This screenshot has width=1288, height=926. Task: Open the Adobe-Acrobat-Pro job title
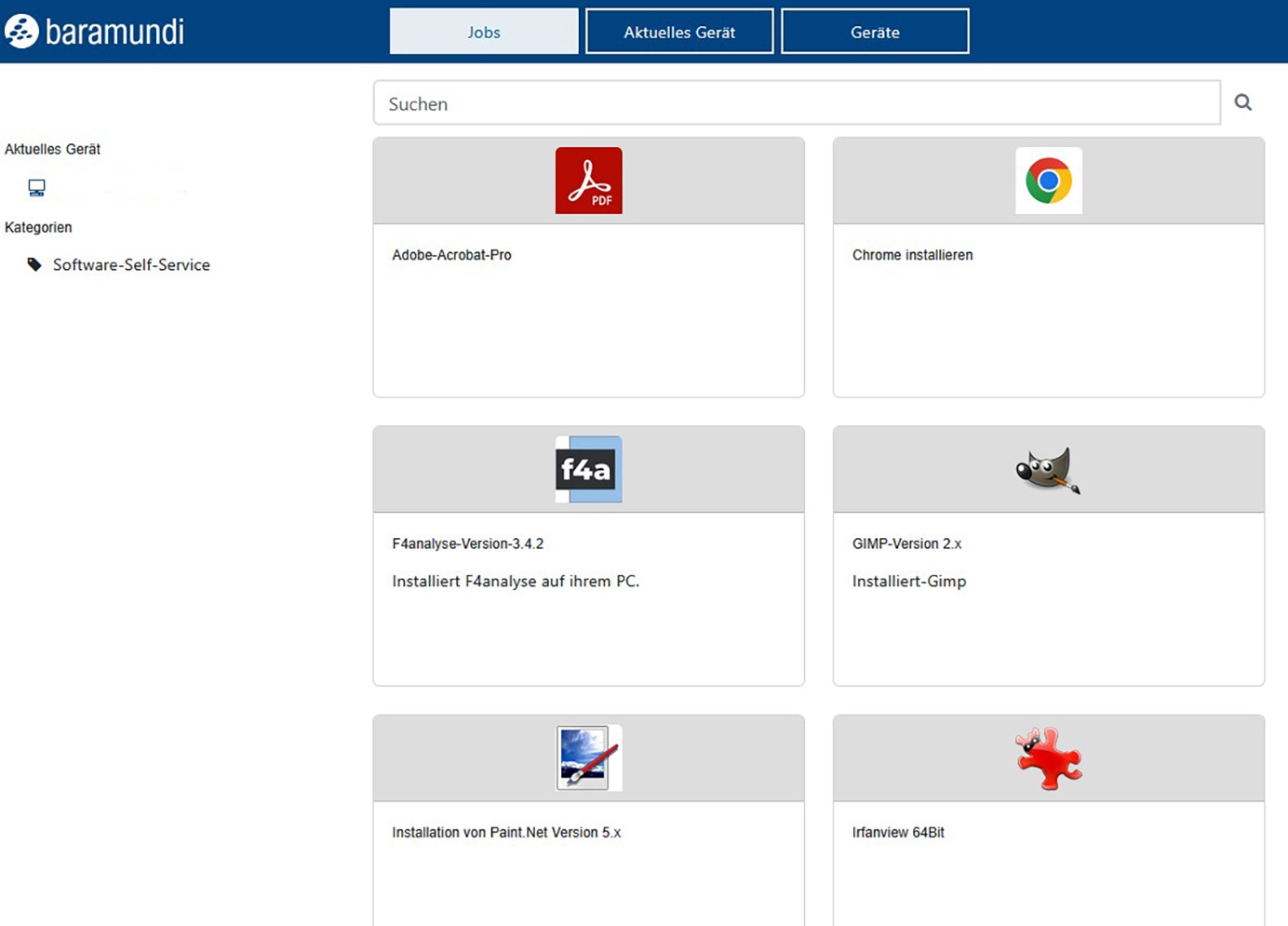click(x=451, y=255)
